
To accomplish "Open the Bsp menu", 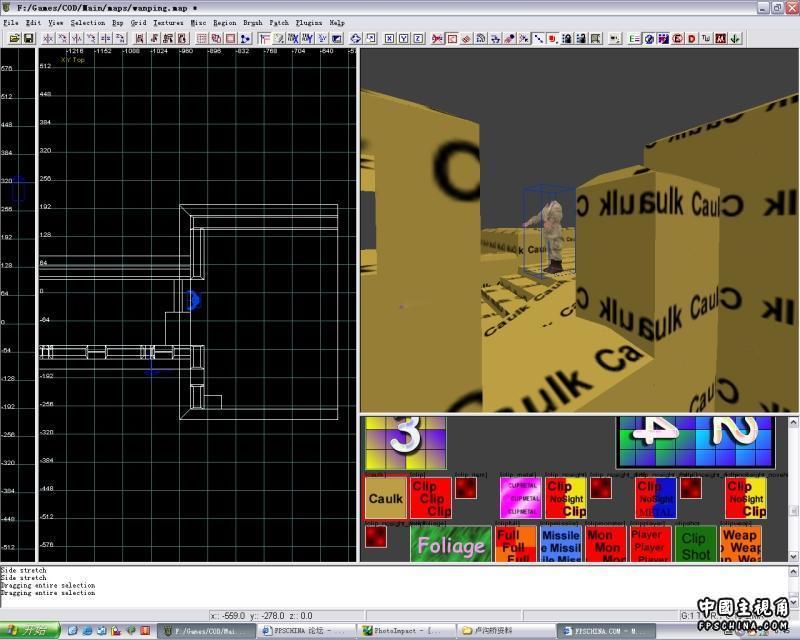I will (118, 22).
